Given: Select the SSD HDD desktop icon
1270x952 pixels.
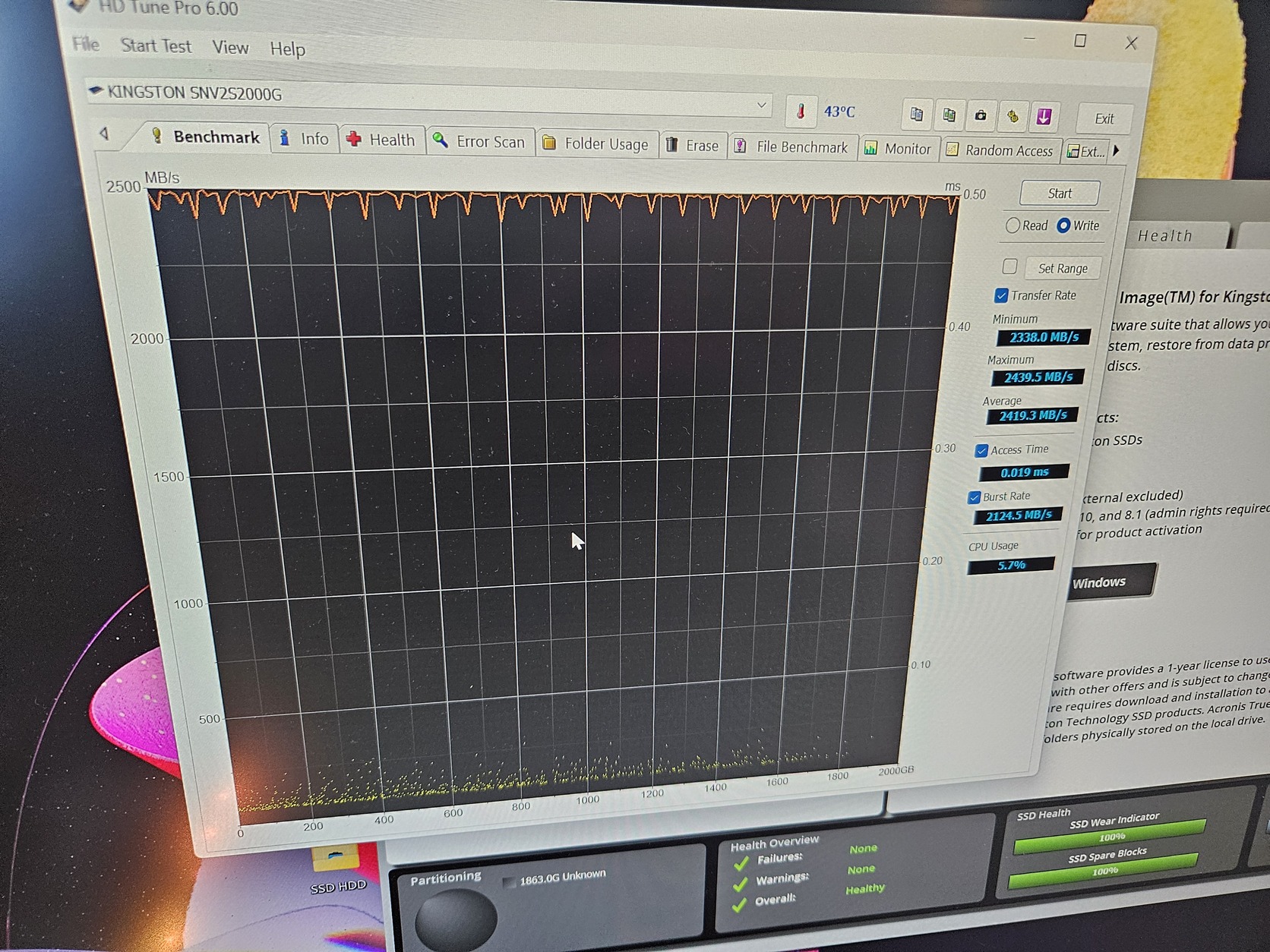Looking at the screenshot, I should [338, 870].
